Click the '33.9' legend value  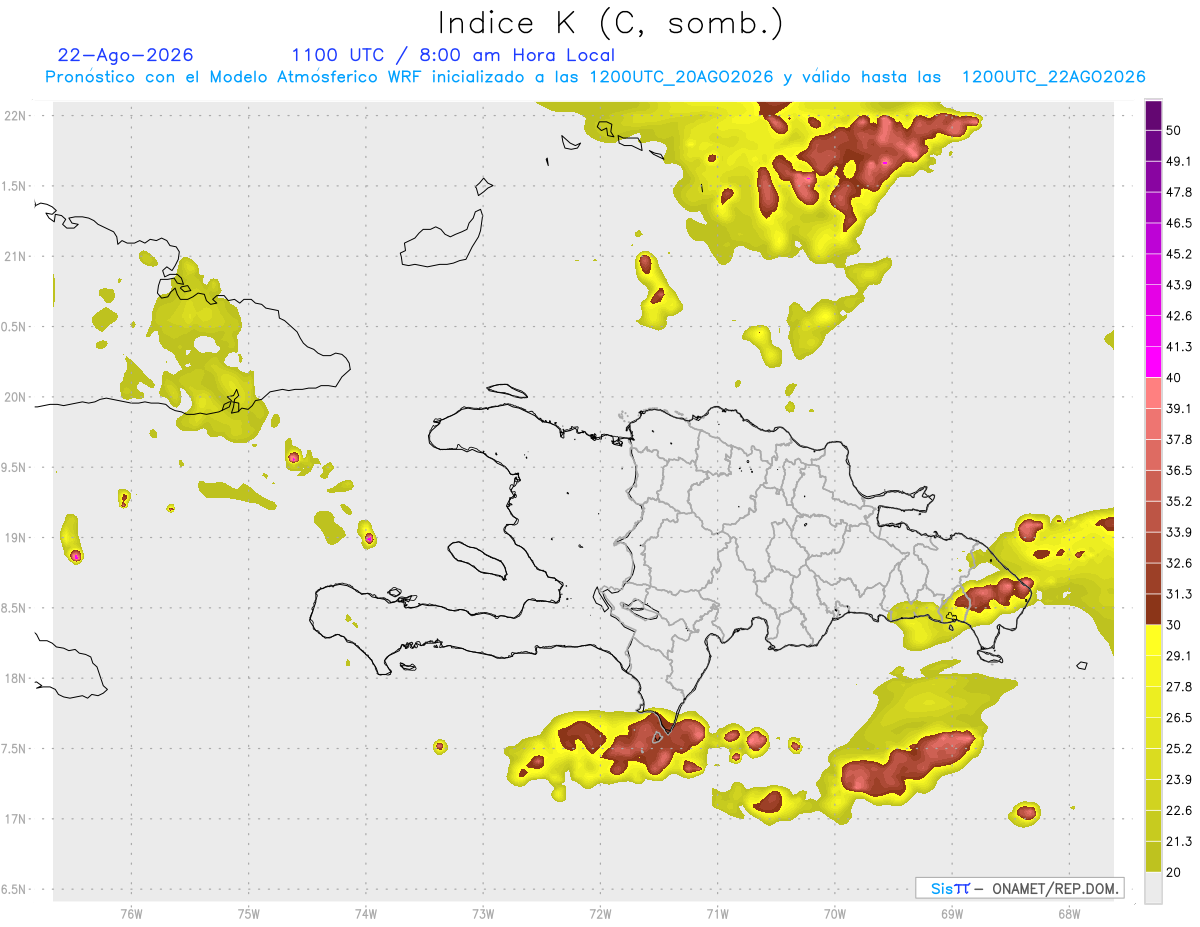point(1179,532)
